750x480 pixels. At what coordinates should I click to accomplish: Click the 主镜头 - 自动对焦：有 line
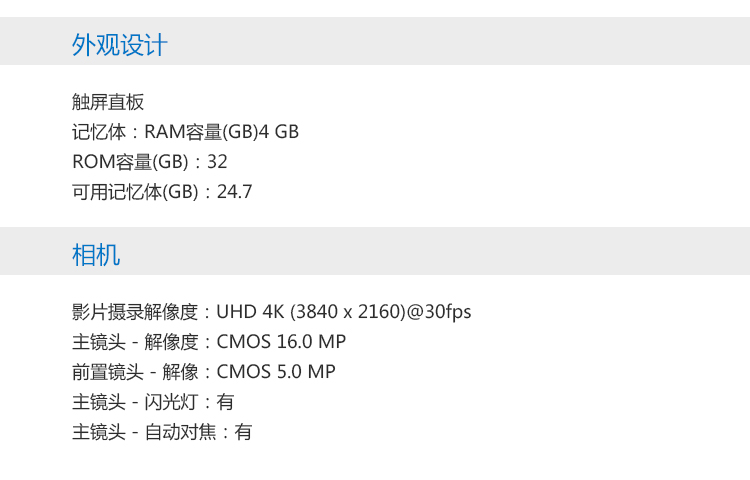[x=162, y=432]
